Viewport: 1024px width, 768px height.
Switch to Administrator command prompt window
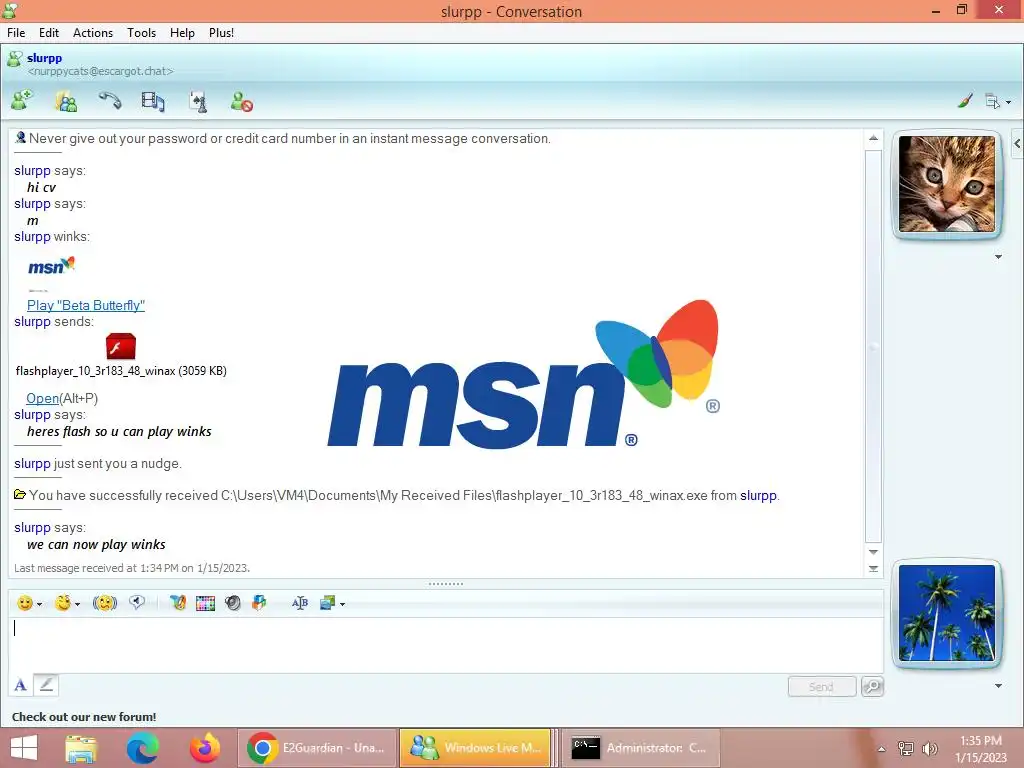tap(641, 748)
